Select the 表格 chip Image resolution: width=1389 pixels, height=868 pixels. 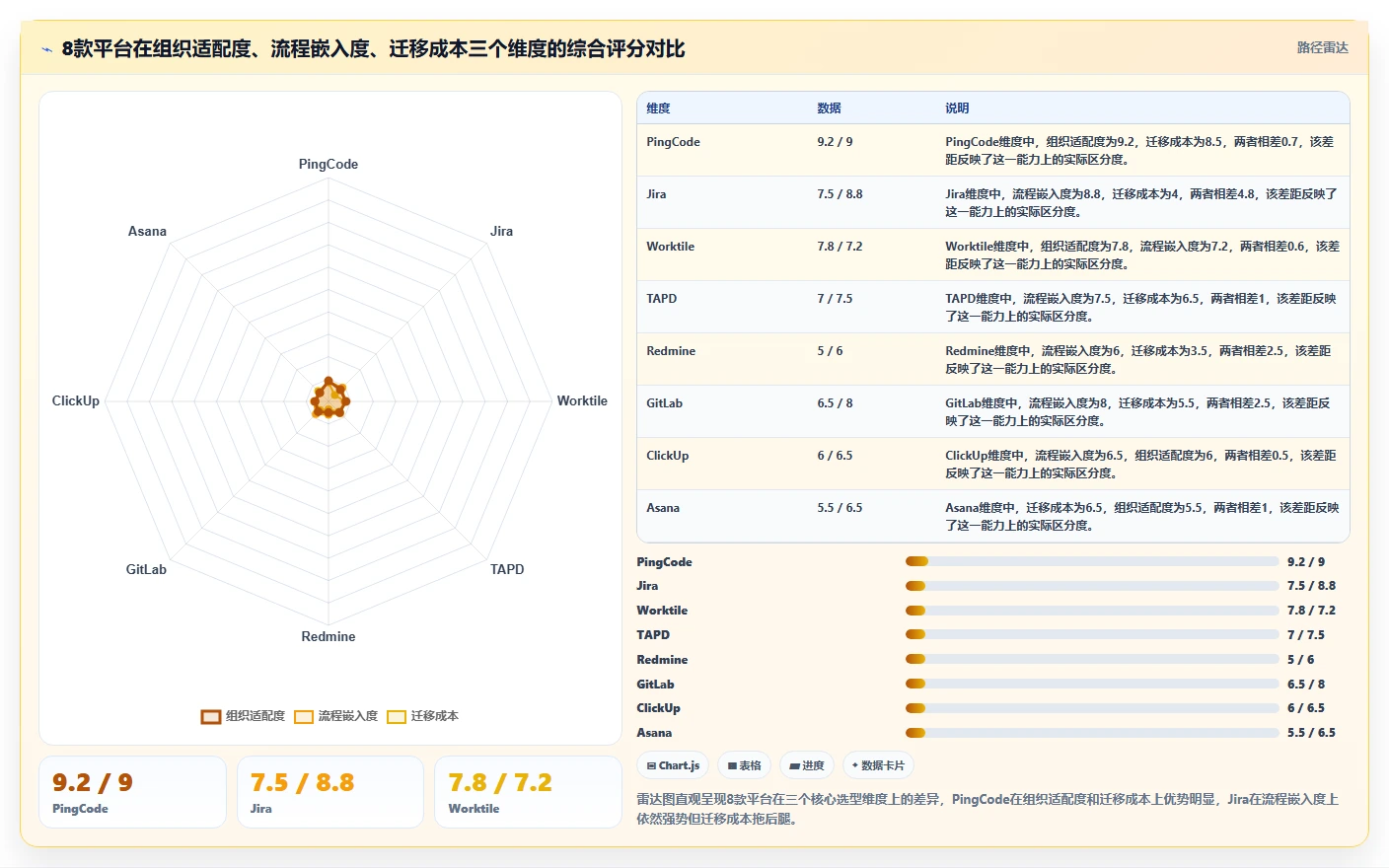(x=744, y=765)
